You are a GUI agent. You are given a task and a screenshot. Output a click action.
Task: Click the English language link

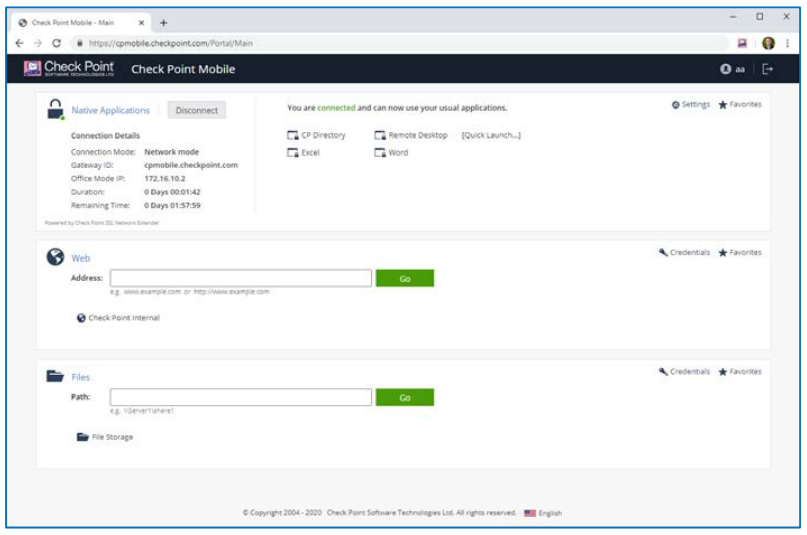550,513
